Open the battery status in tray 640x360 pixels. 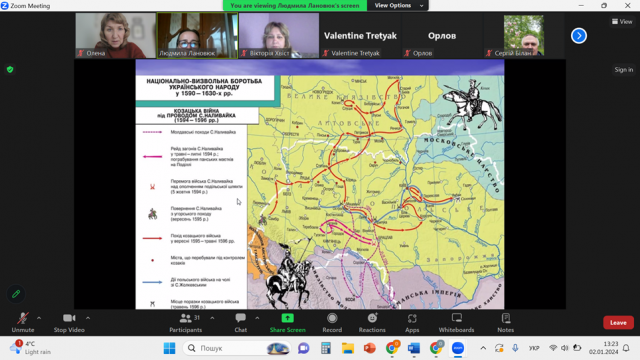click(577, 348)
